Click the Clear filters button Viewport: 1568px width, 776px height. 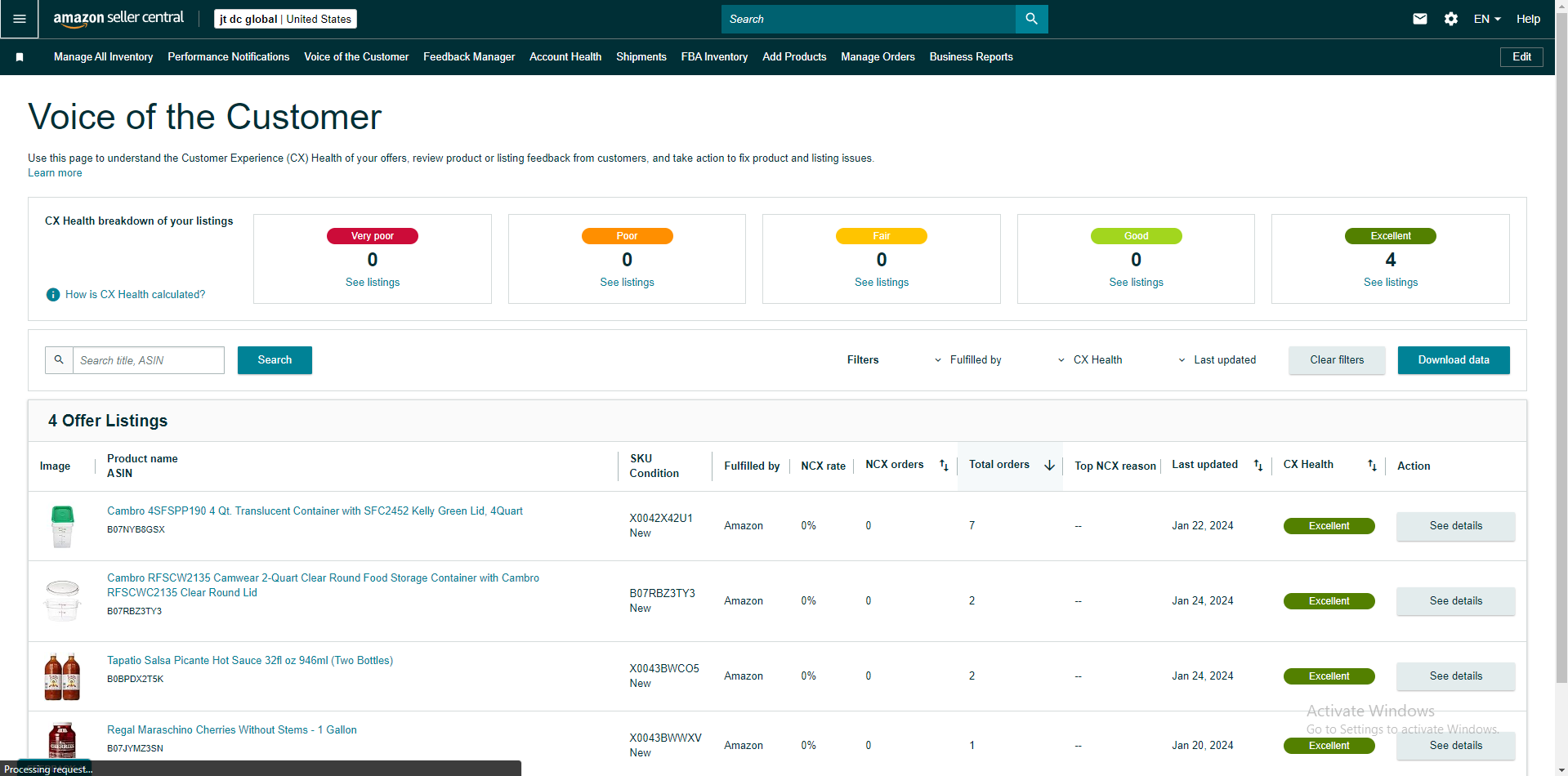[x=1337, y=360]
